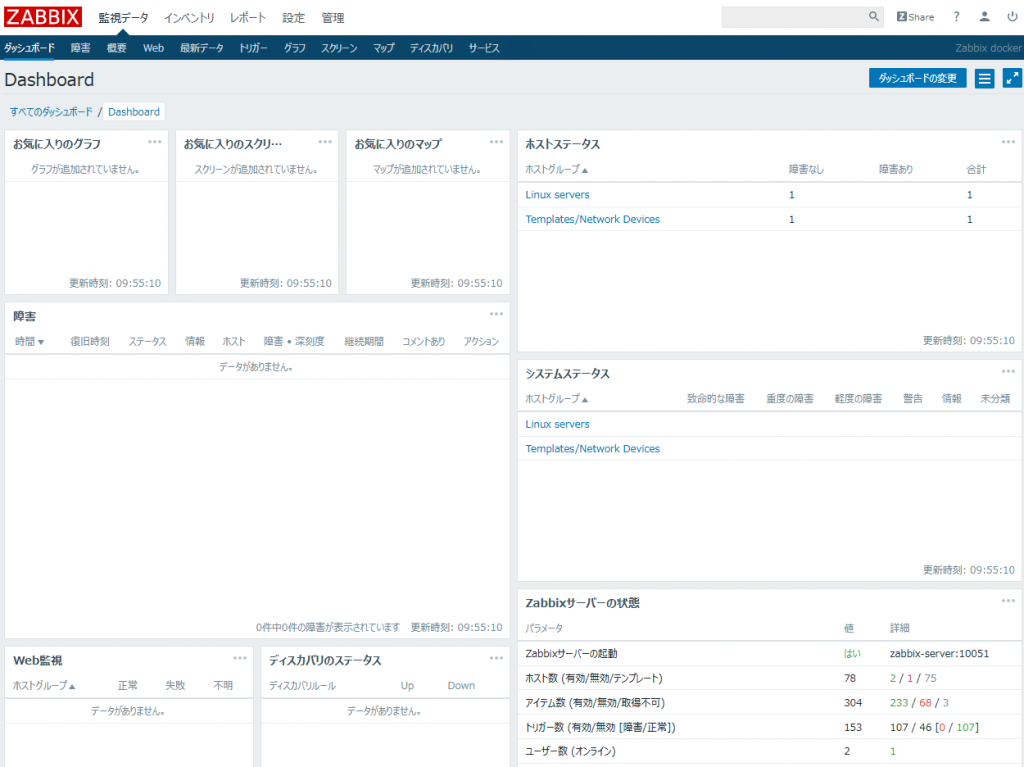1024x767 pixels.
Task: Open the user profile icon
Action: click(x=985, y=17)
